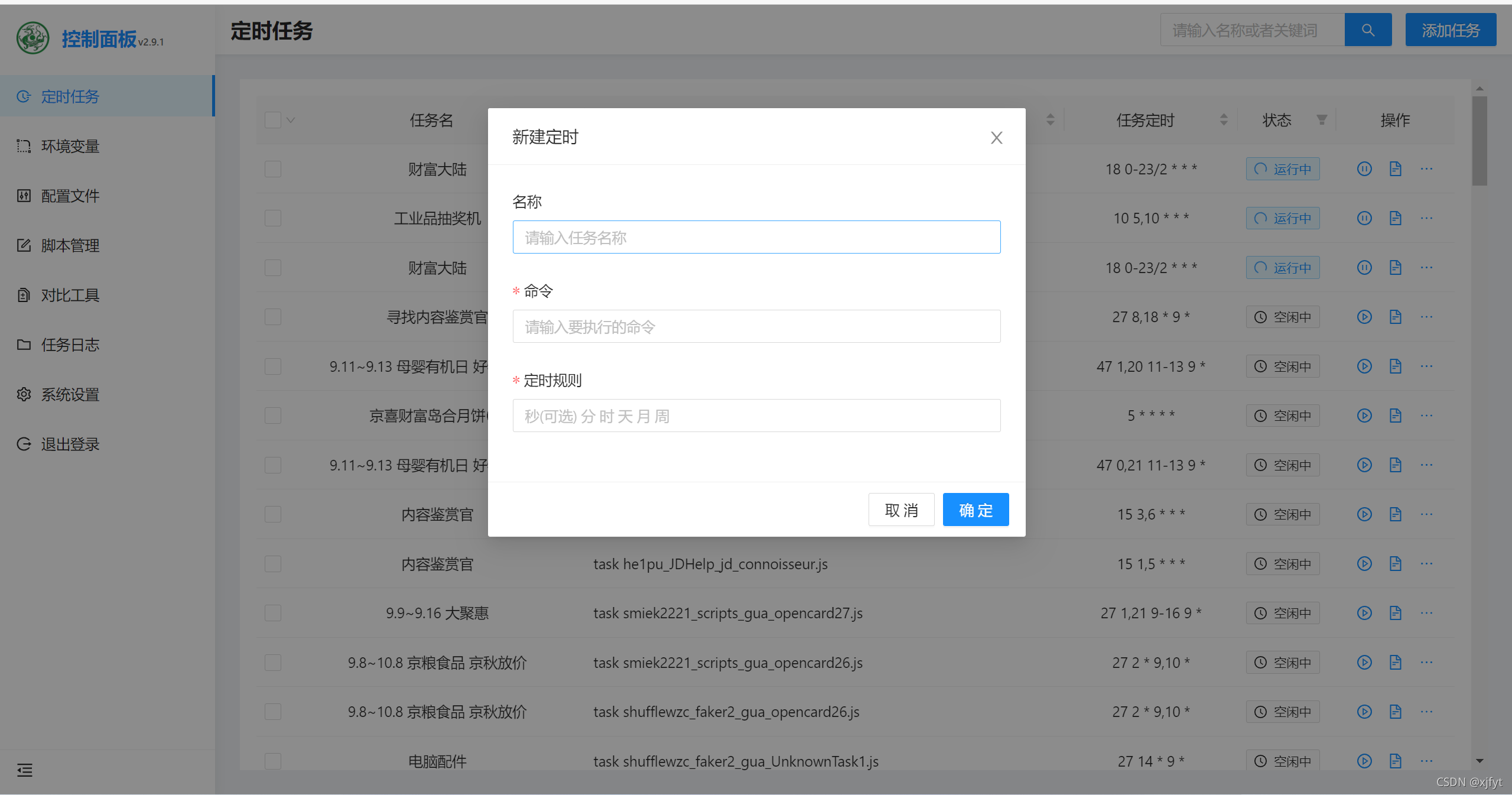Expand selection dropdown arrow beside header checkbox

pyautogui.click(x=291, y=120)
